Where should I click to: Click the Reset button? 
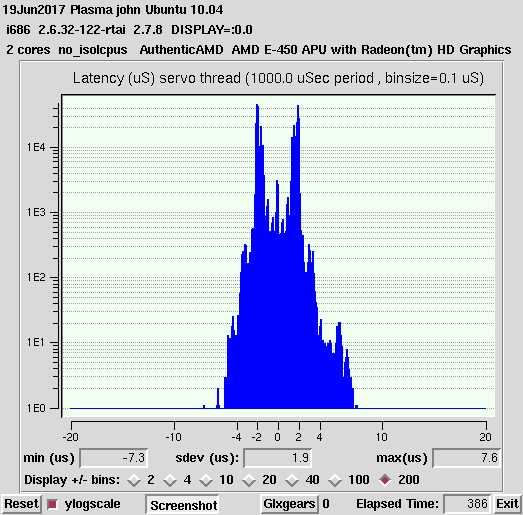[x=21, y=504]
